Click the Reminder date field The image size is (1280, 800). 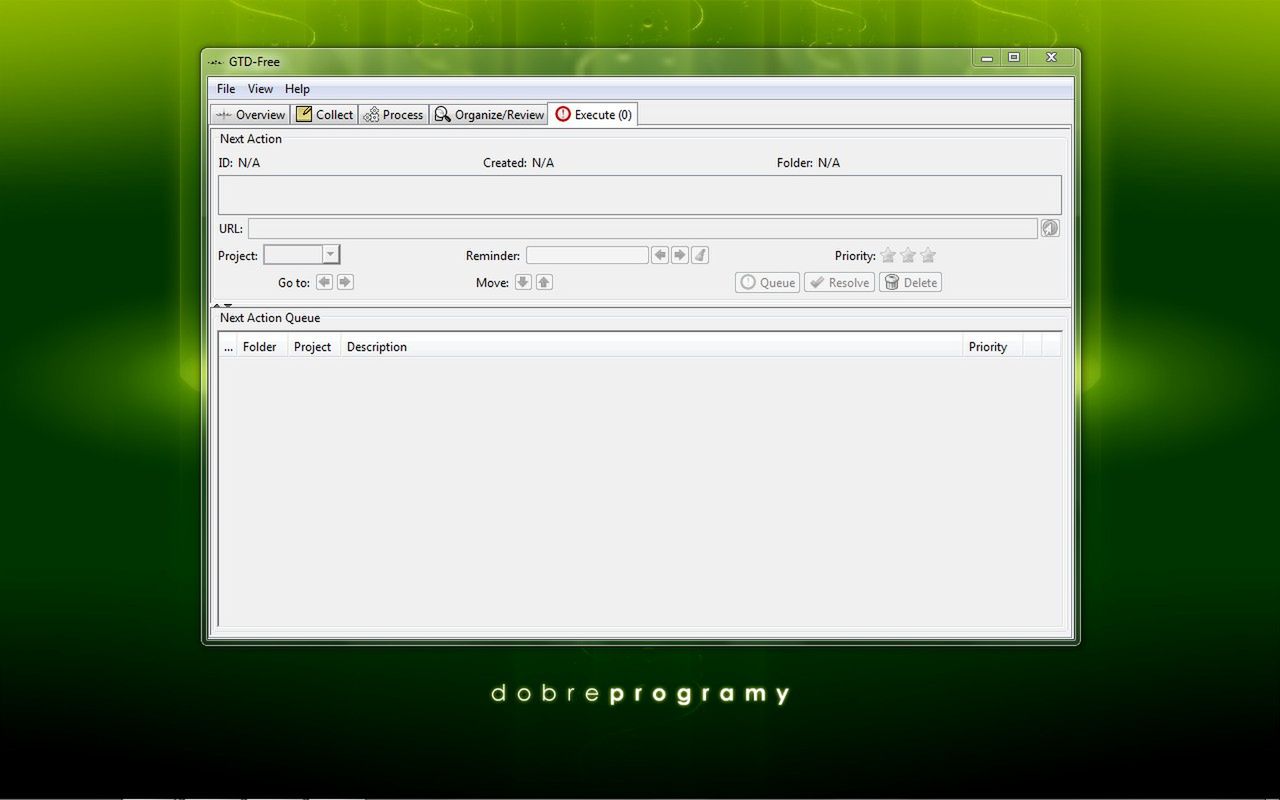coord(587,255)
